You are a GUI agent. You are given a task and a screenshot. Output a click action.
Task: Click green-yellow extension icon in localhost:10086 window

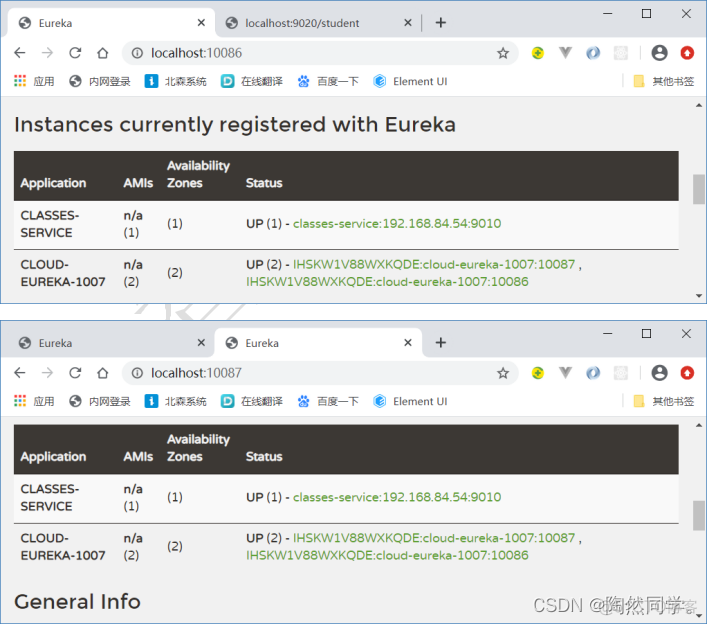[x=537, y=53]
